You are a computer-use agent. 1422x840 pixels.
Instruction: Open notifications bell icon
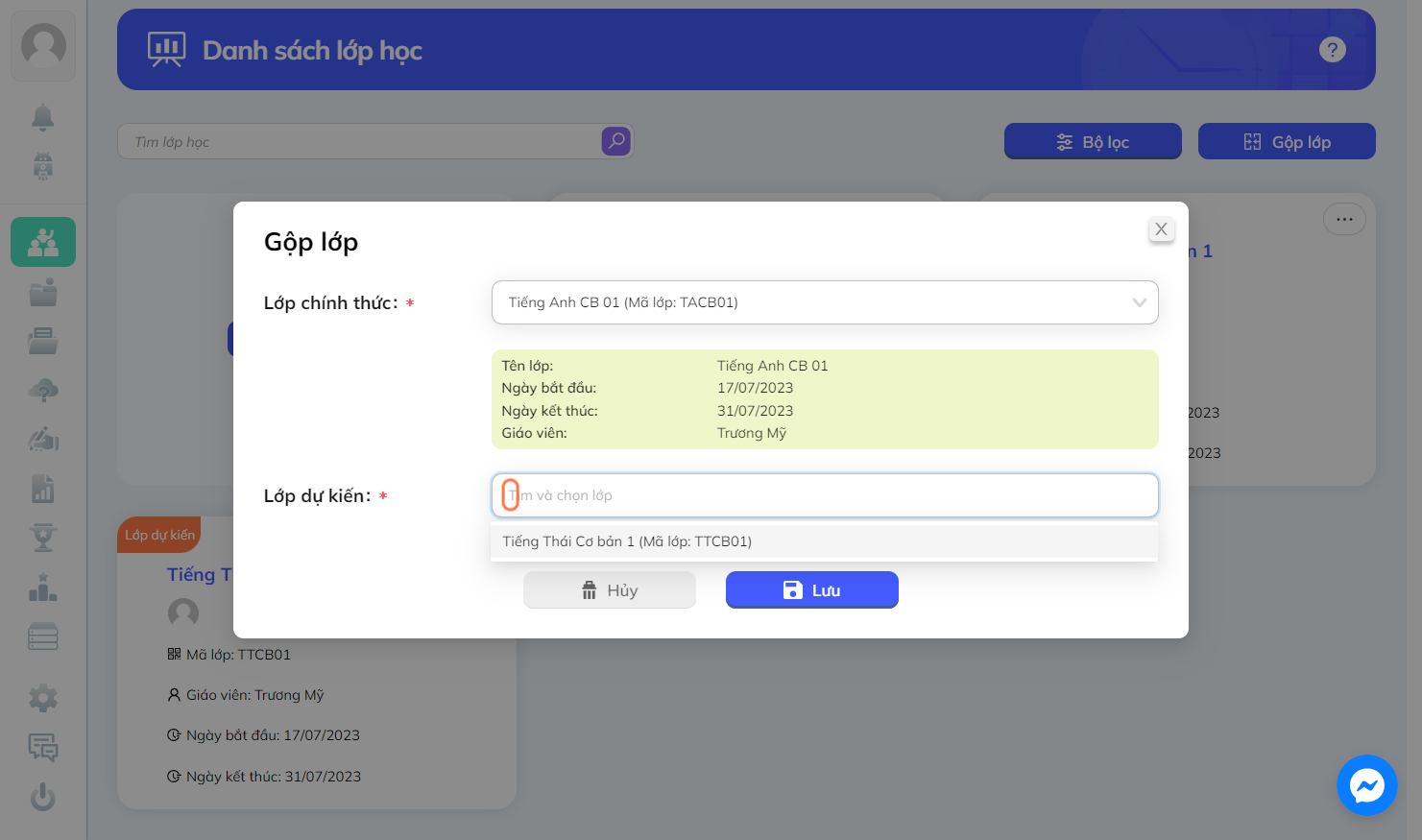click(x=43, y=117)
